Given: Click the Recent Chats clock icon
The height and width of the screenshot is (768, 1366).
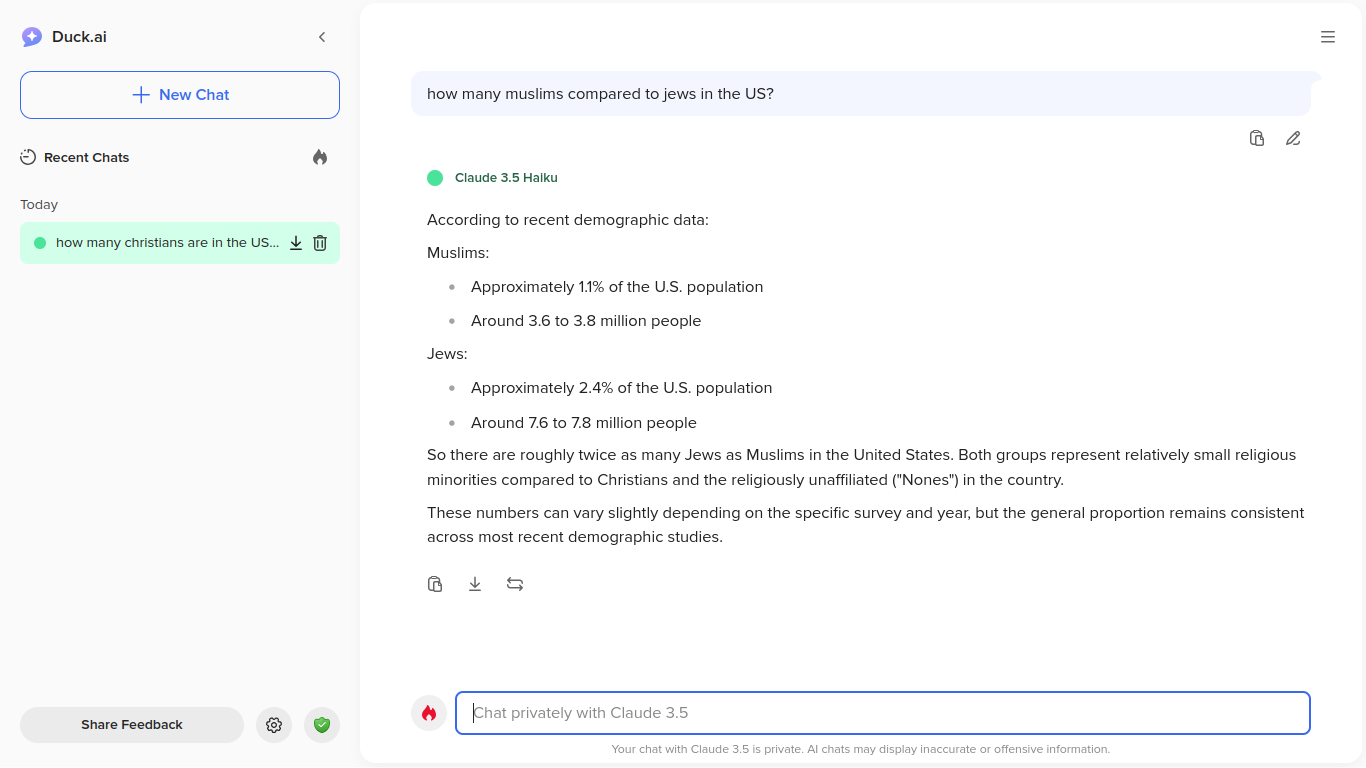Looking at the screenshot, I should (28, 157).
